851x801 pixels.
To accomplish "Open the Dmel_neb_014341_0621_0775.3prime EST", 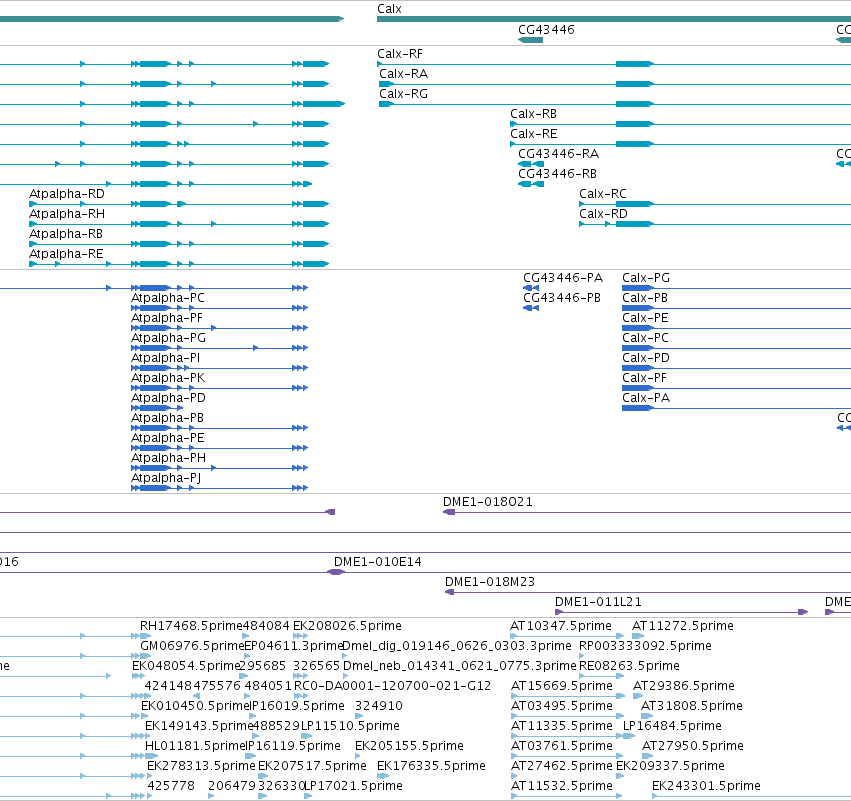I will click(460, 666).
